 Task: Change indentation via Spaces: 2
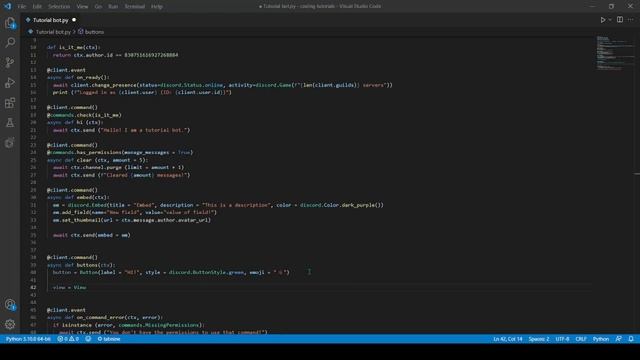point(539,339)
